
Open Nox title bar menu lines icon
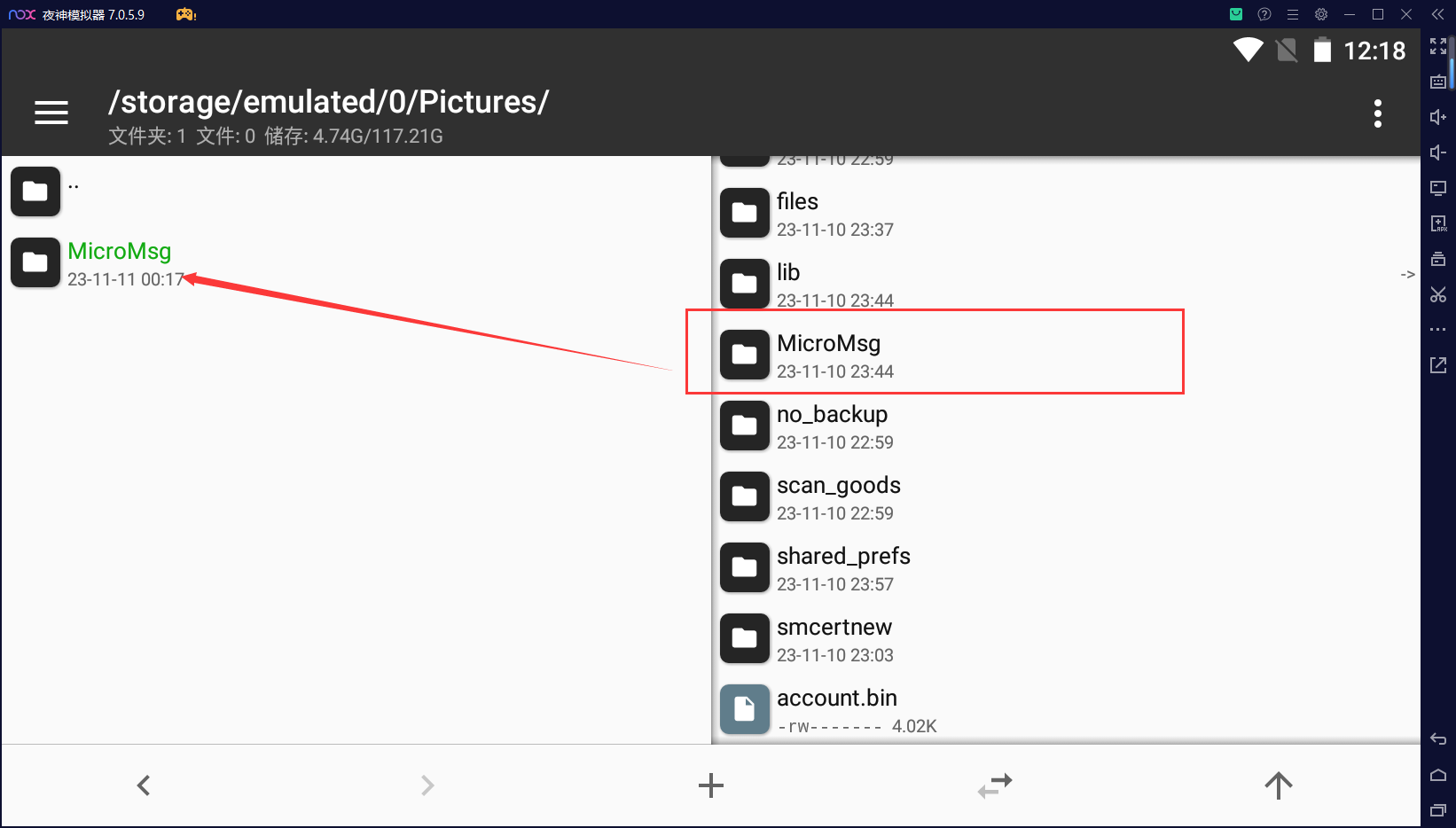pos(1293,14)
